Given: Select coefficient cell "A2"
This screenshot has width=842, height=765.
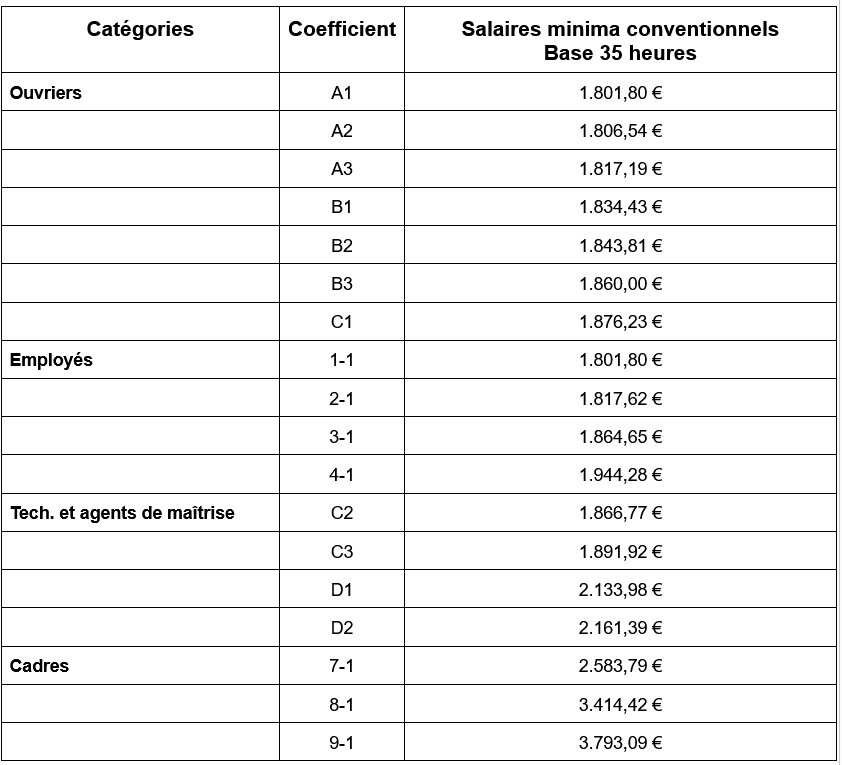Looking at the screenshot, I should click(x=342, y=131).
